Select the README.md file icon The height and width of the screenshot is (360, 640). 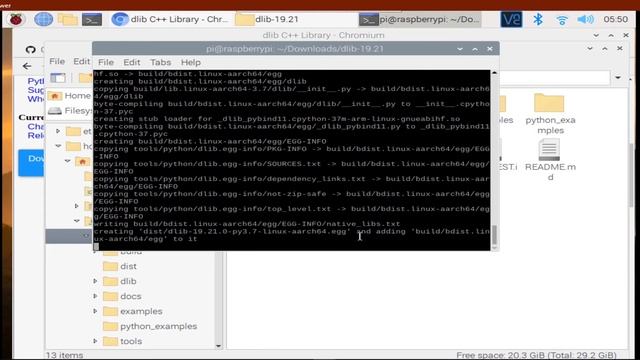[x=549, y=160]
